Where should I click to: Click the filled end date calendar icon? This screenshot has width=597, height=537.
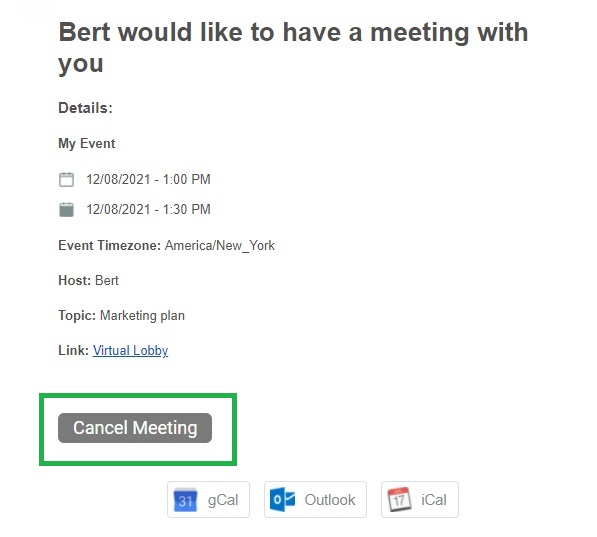pyautogui.click(x=66, y=209)
